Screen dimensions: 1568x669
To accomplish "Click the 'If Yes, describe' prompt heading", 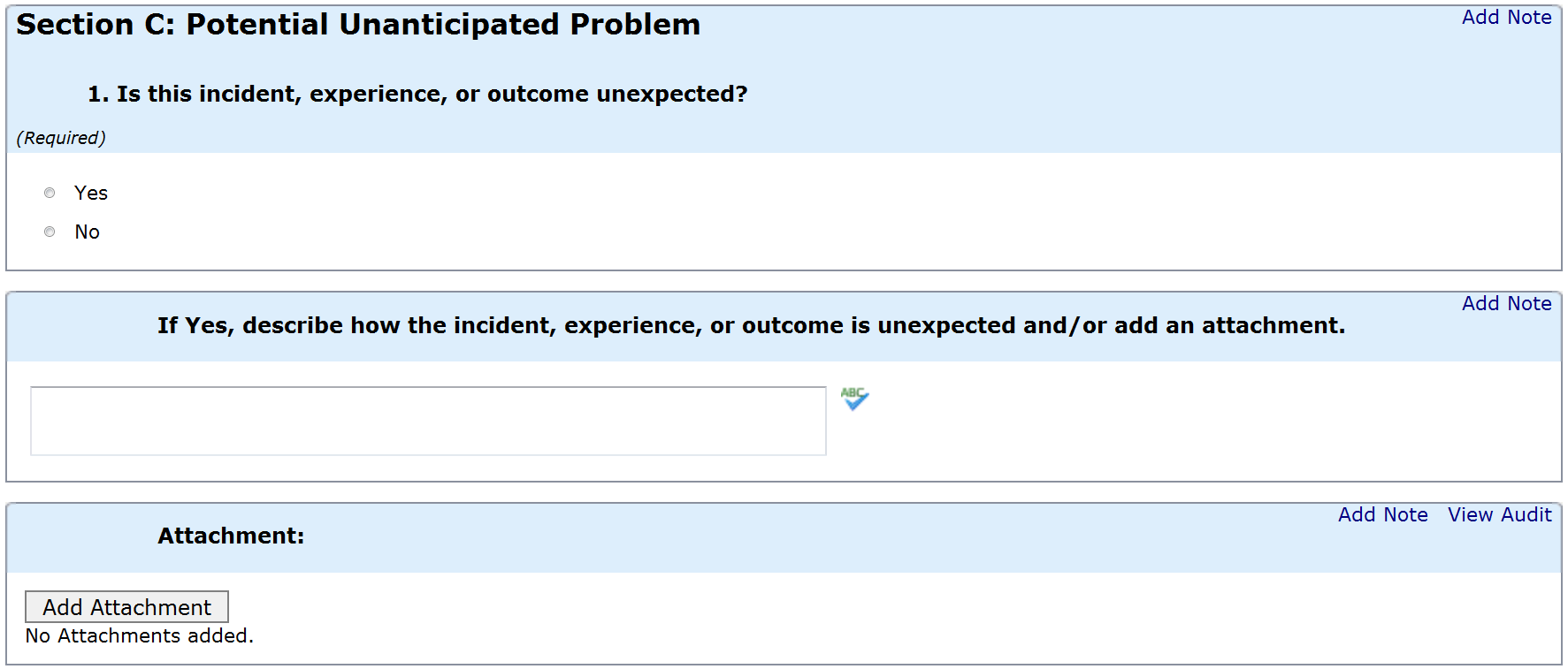I will [x=751, y=326].
